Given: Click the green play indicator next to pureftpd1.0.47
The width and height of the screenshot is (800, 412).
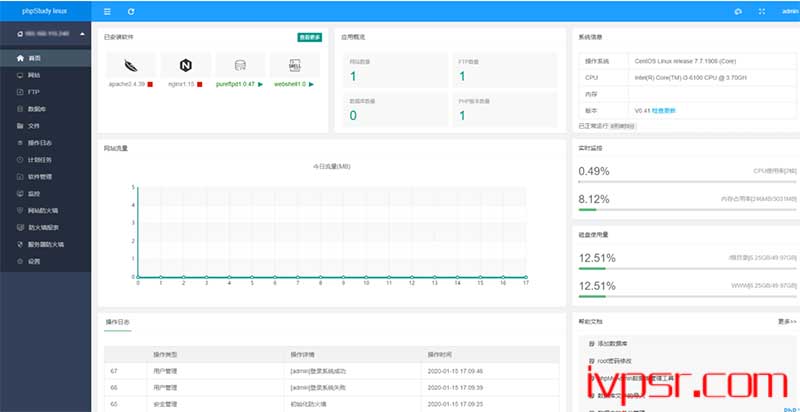Looking at the screenshot, I should click(260, 84).
